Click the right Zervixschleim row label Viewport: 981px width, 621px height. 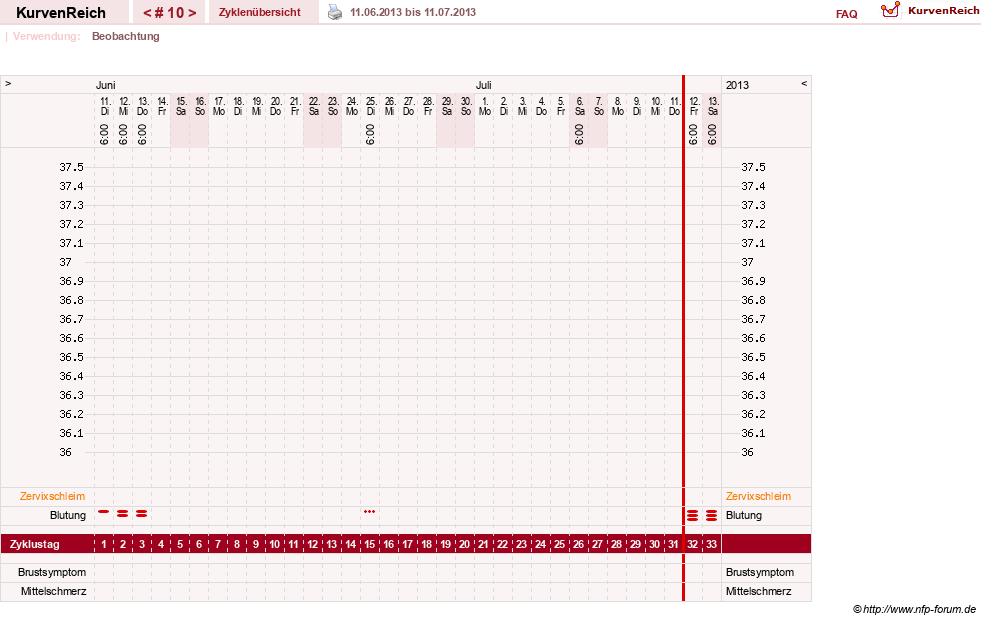click(758, 497)
